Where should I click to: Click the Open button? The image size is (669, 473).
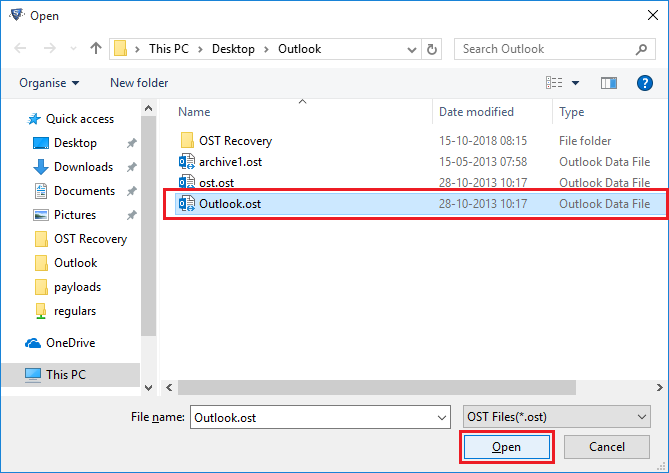coord(506,447)
